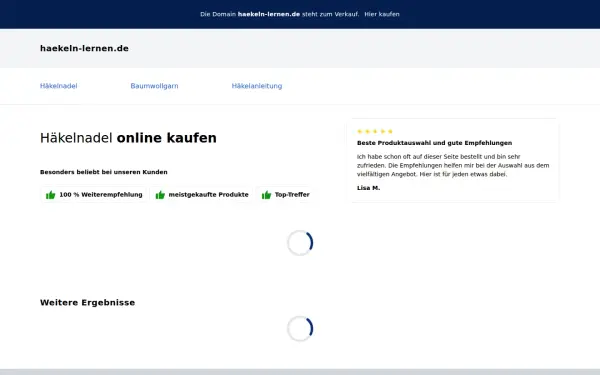Open the haekeln-lernen.de site title
The width and height of the screenshot is (600, 375).
(x=84, y=49)
